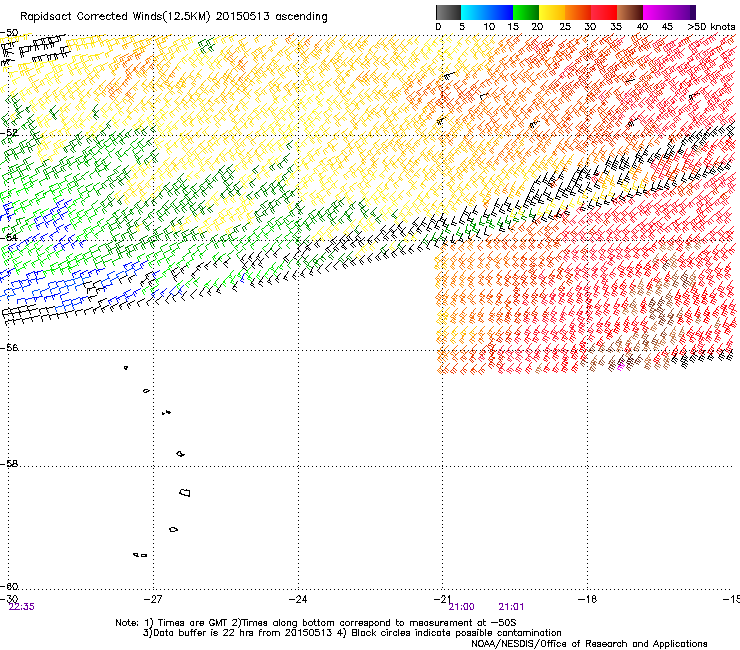The width and height of the screenshot is (740, 650).
Task: Click the note 'Times are GMT' line
Action: click(316, 623)
